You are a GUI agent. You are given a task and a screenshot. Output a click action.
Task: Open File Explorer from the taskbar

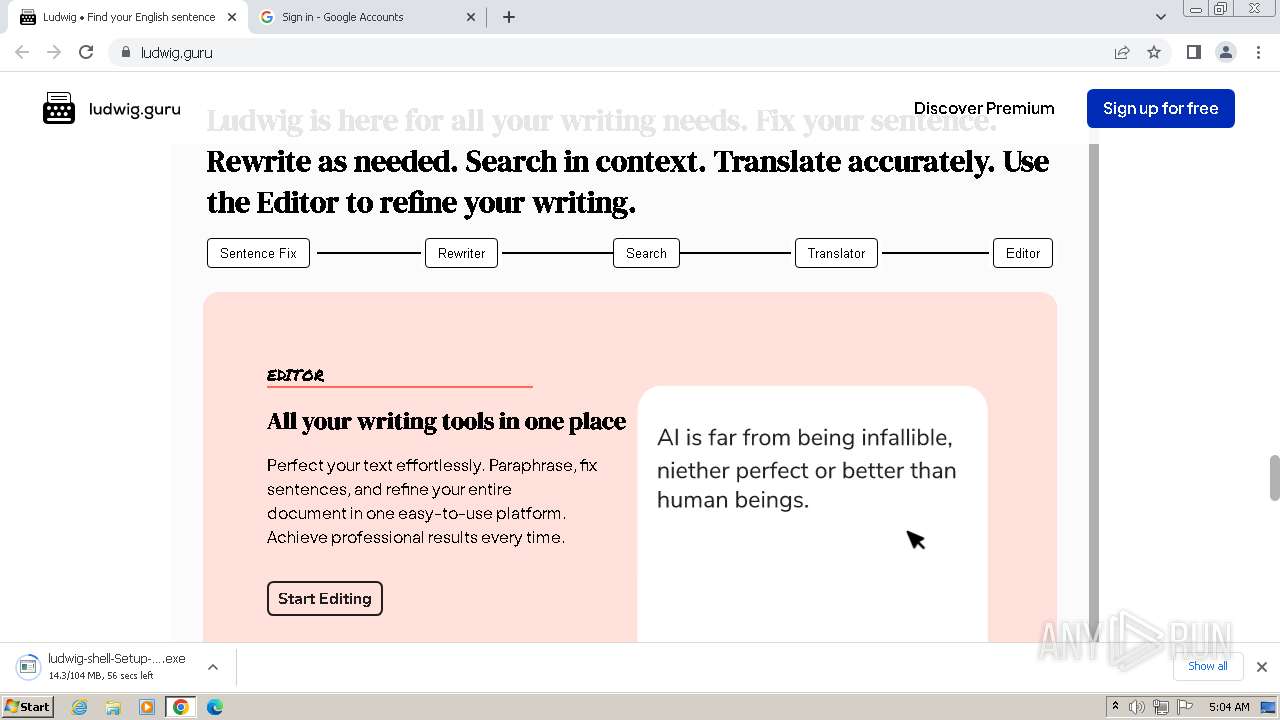(x=113, y=707)
